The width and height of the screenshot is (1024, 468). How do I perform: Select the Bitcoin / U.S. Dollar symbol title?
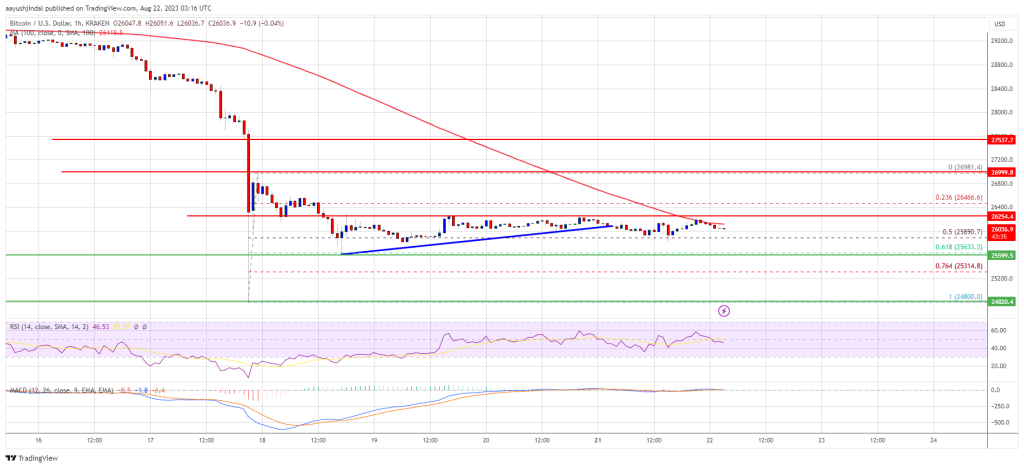pos(60,23)
